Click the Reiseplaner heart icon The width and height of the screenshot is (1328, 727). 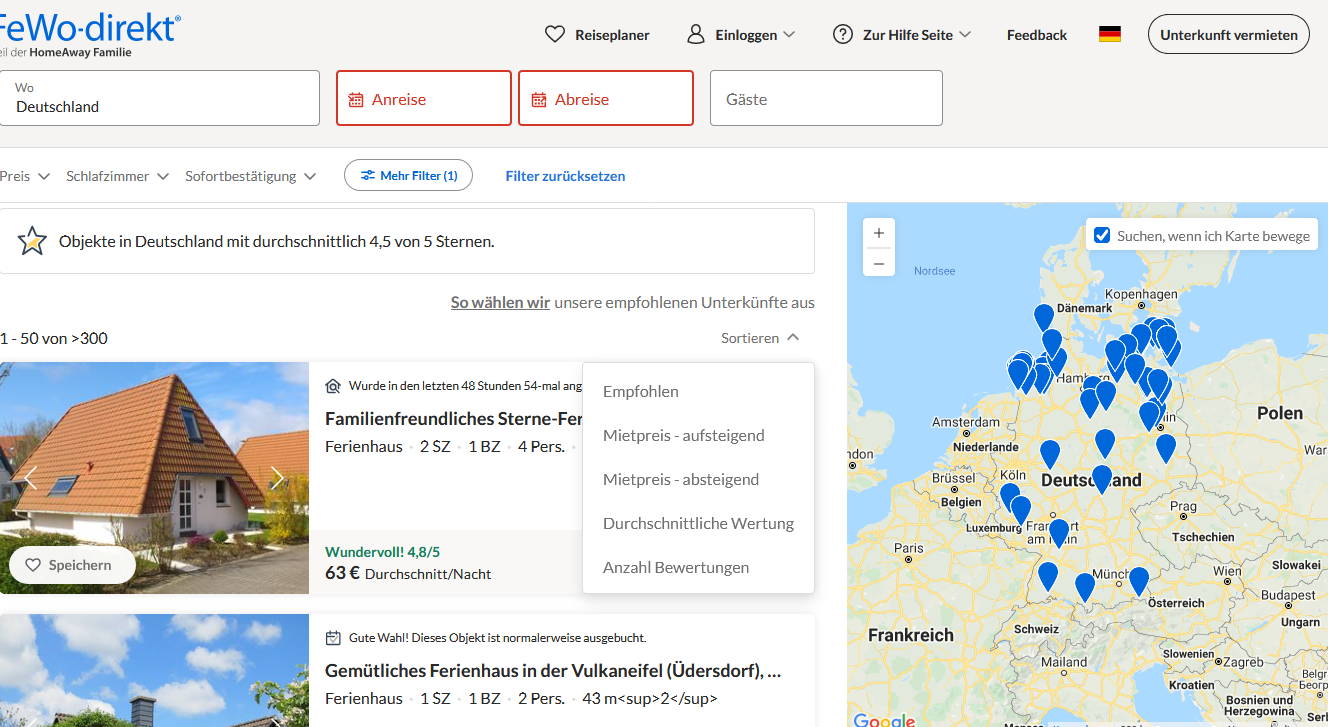(555, 34)
